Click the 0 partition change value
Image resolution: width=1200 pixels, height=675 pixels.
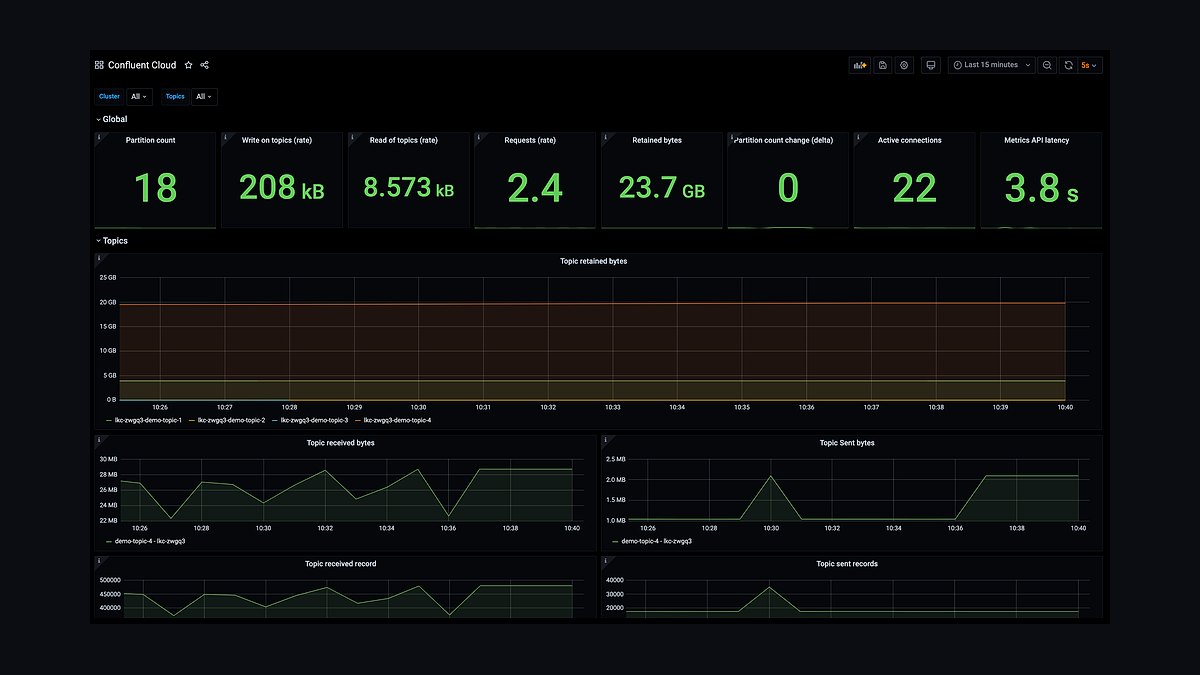(x=788, y=188)
